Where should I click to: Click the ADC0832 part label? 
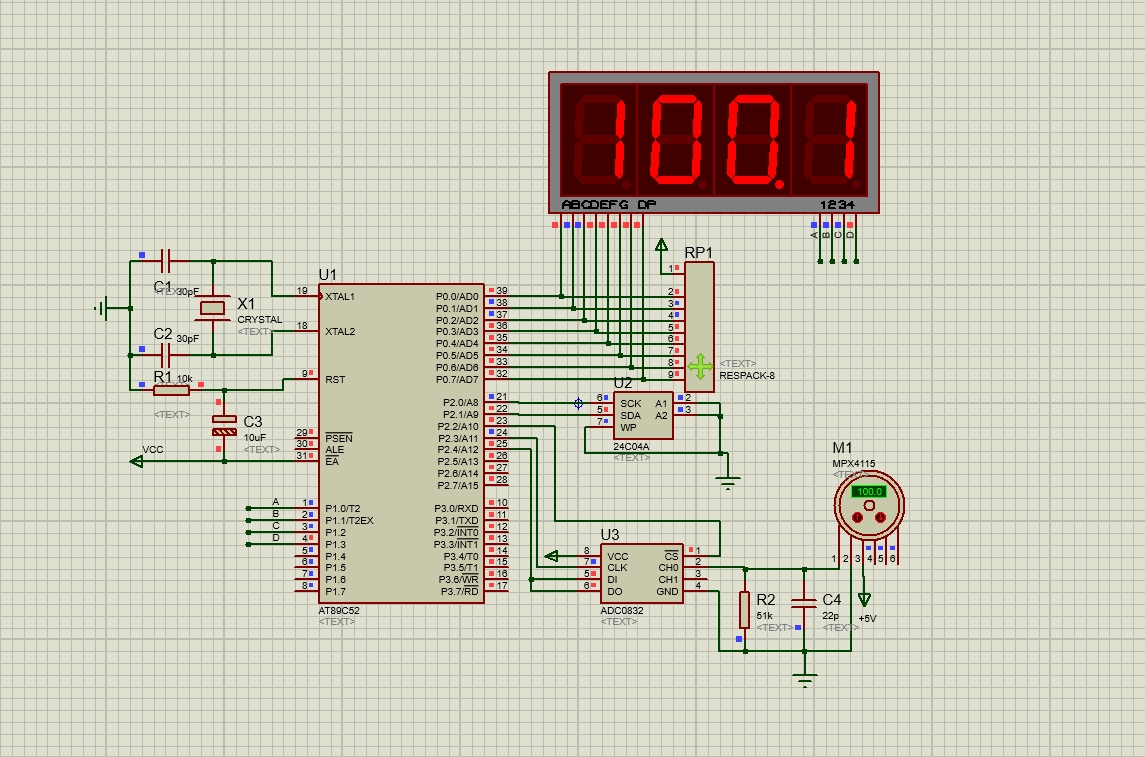pos(621,610)
